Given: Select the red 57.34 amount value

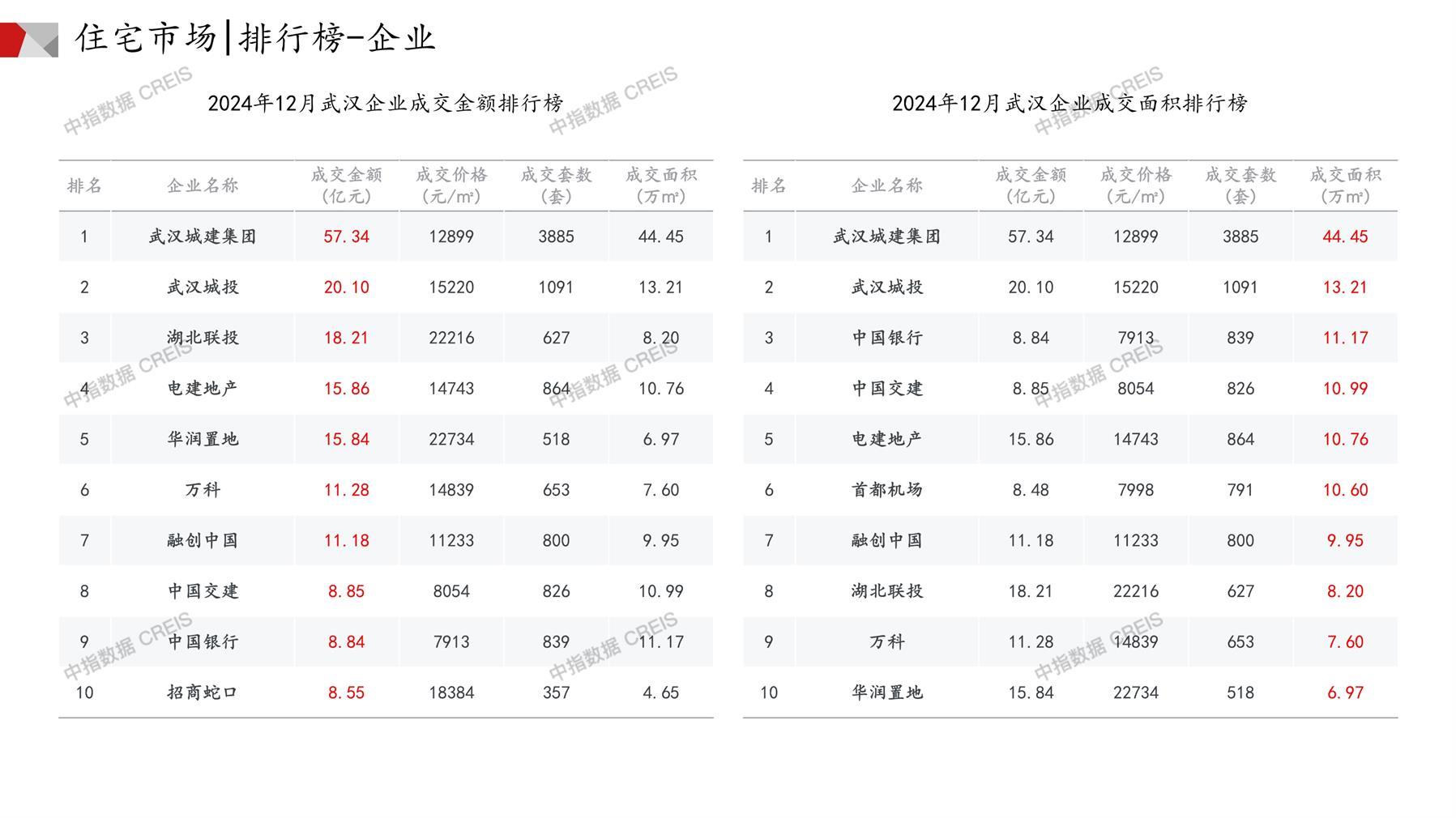Looking at the screenshot, I should pyautogui.click(x=346, y=236).
